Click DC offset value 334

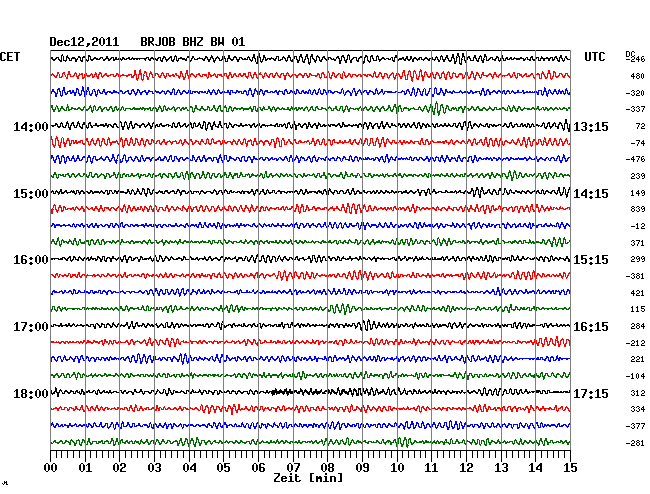point(638,409)
